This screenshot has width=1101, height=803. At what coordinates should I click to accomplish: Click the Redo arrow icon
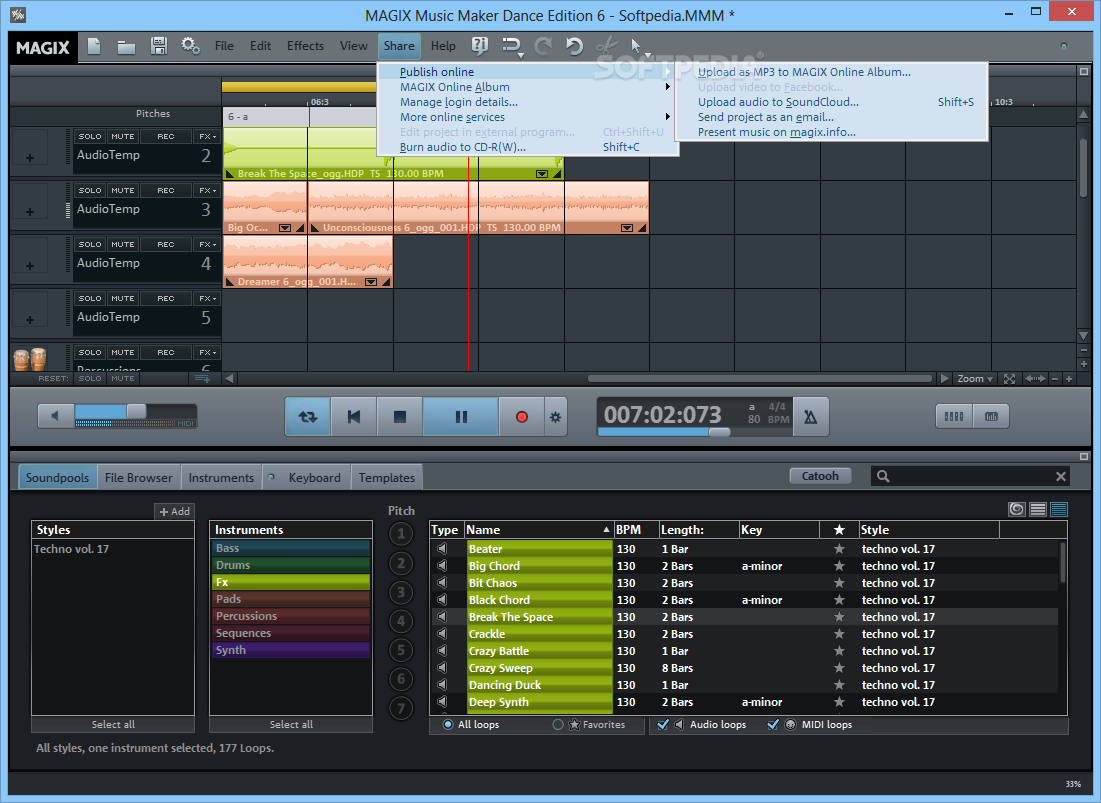pyautogui.click(x=543, y=46)
